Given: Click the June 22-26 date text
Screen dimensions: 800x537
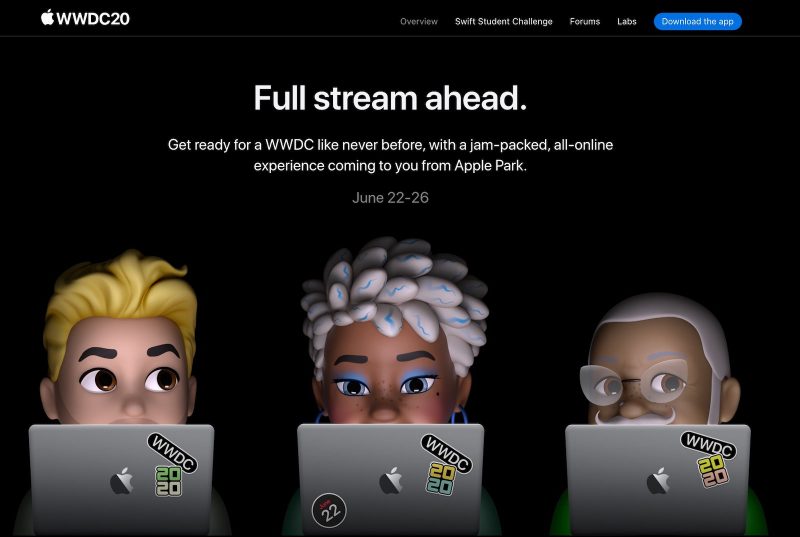Looking at the screenshot, I should coord(390,198).
